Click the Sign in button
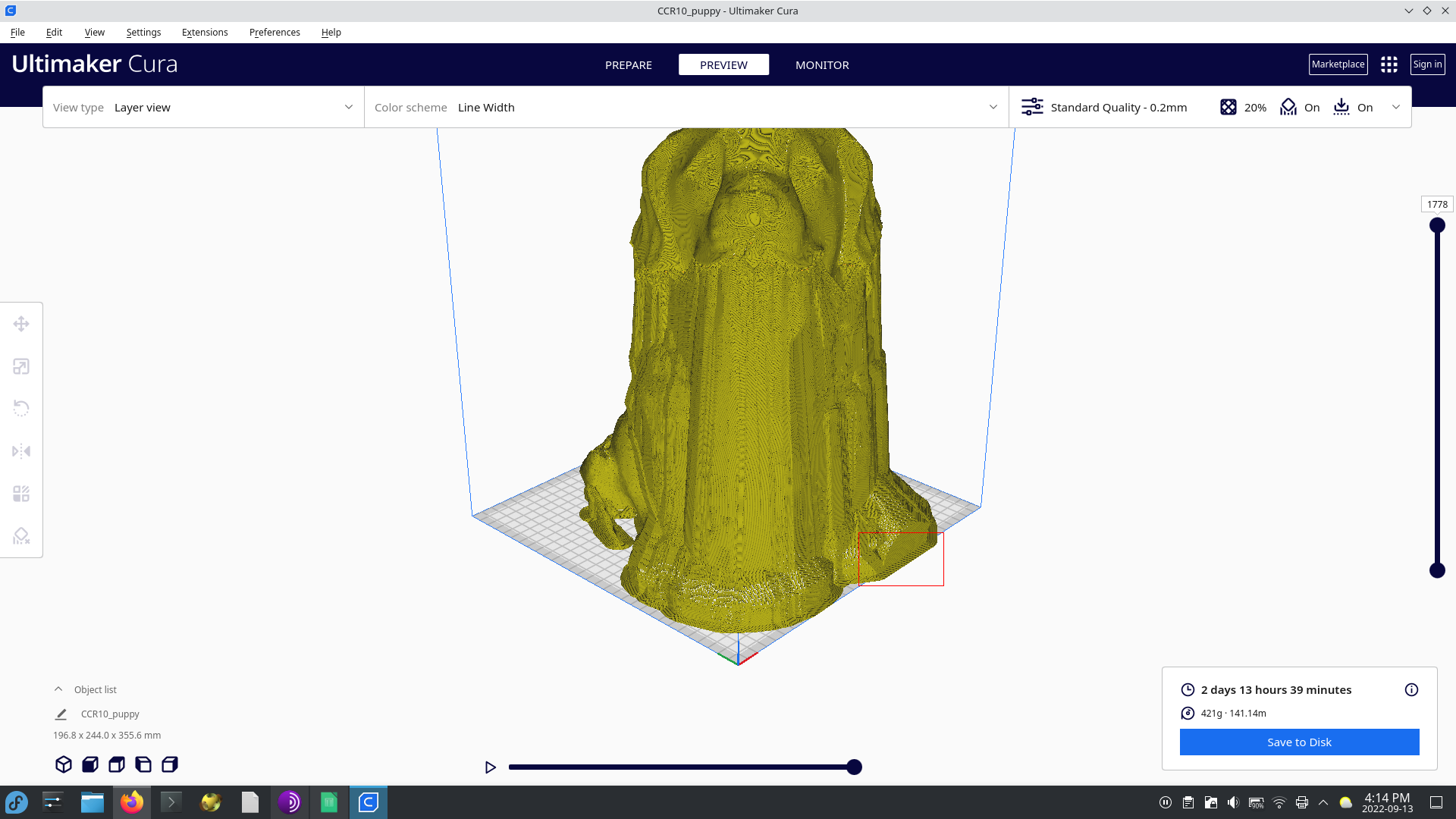 coord(1427,64)
